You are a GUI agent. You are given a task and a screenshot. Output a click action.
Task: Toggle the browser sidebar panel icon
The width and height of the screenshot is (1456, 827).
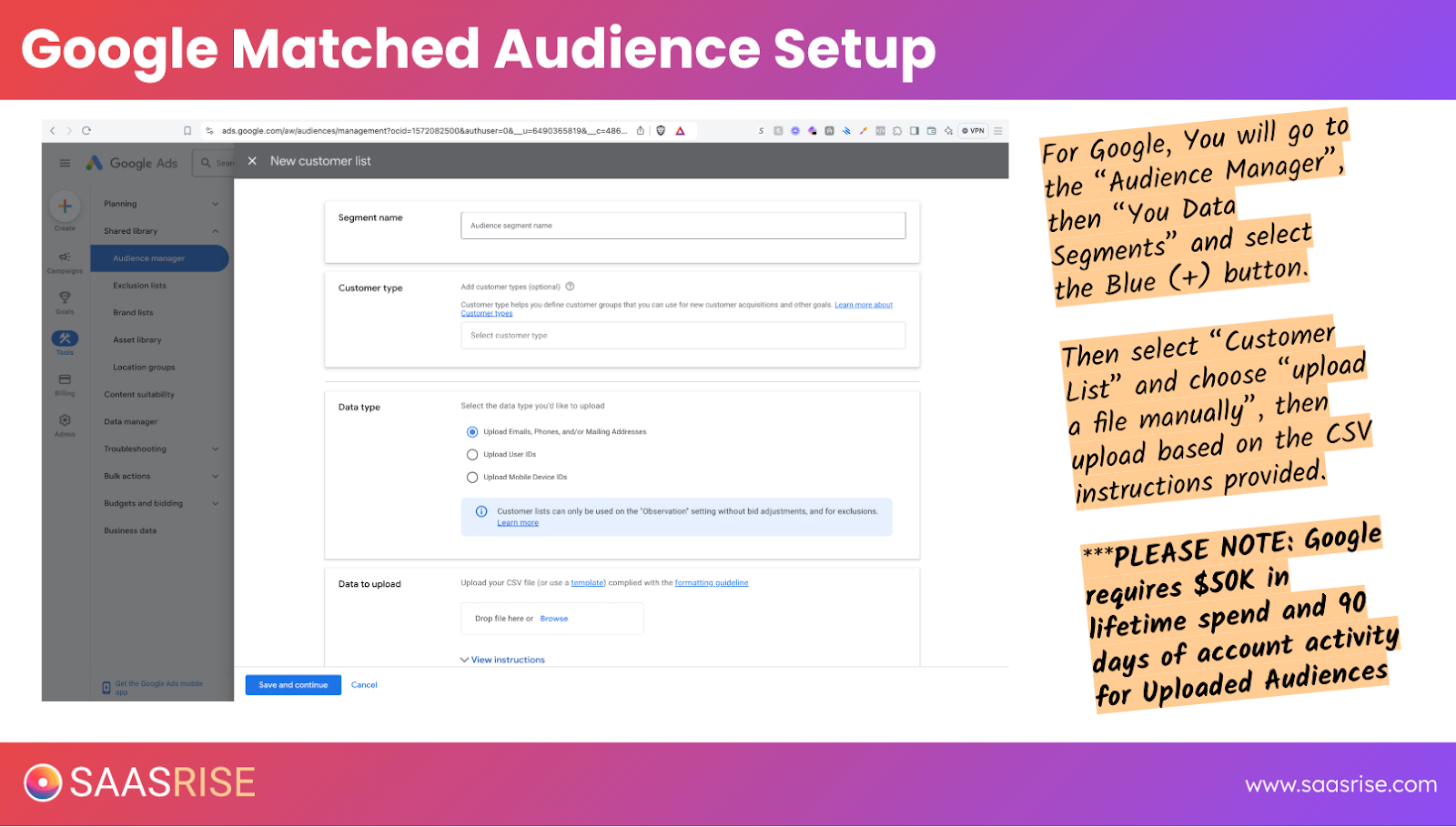[915, 131]
